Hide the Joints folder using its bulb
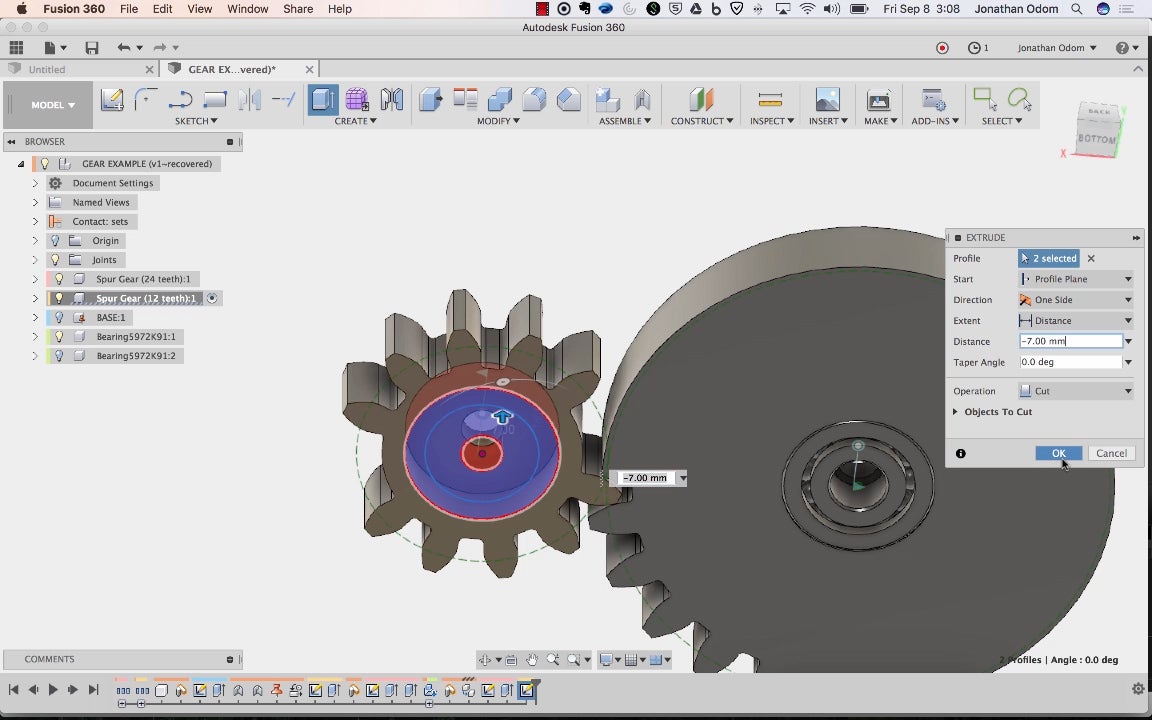 click(x=55, y=260)
